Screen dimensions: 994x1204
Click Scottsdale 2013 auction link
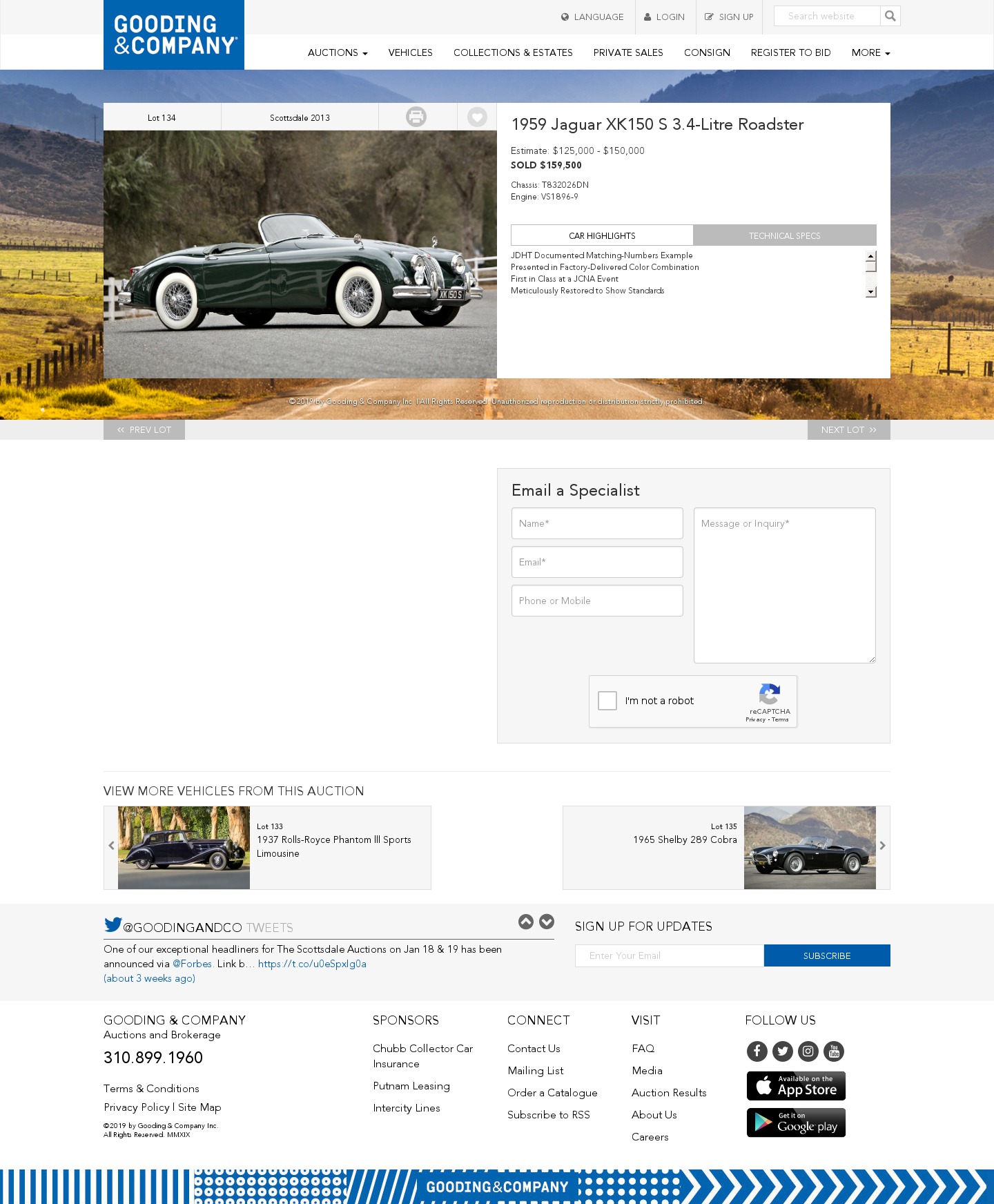300,117
